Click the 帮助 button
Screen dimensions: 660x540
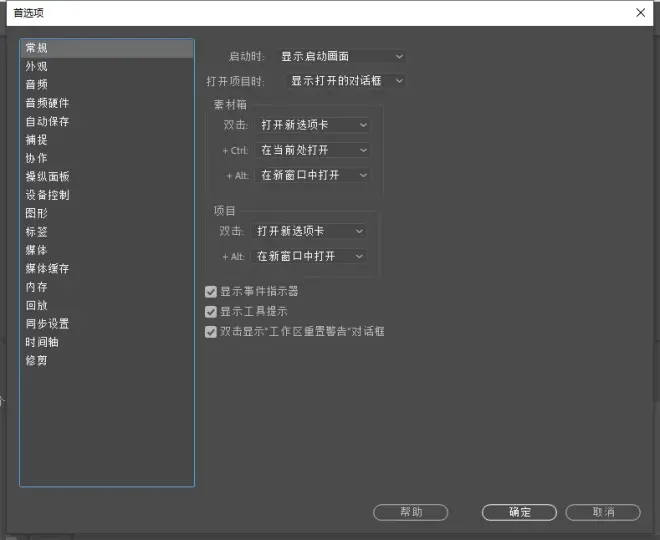pos(410,512)
